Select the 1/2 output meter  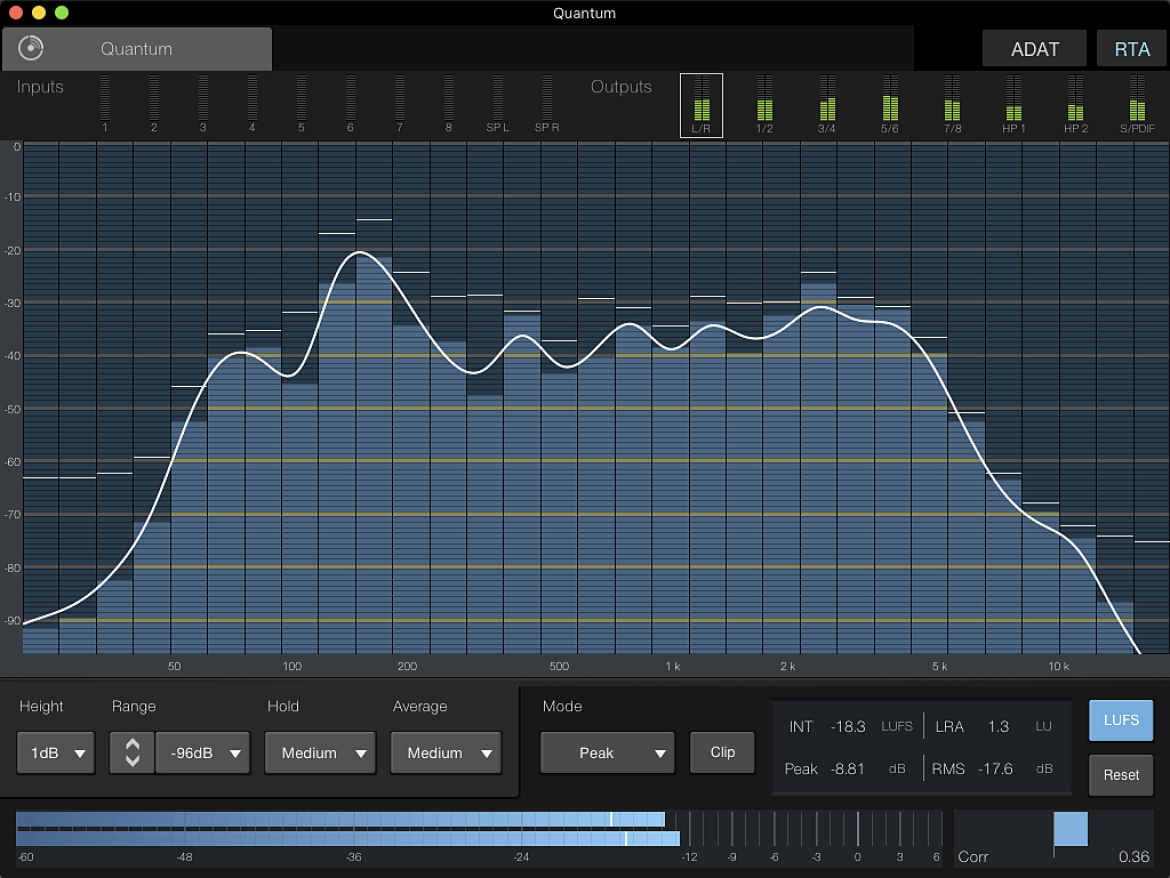click(764, 104)
